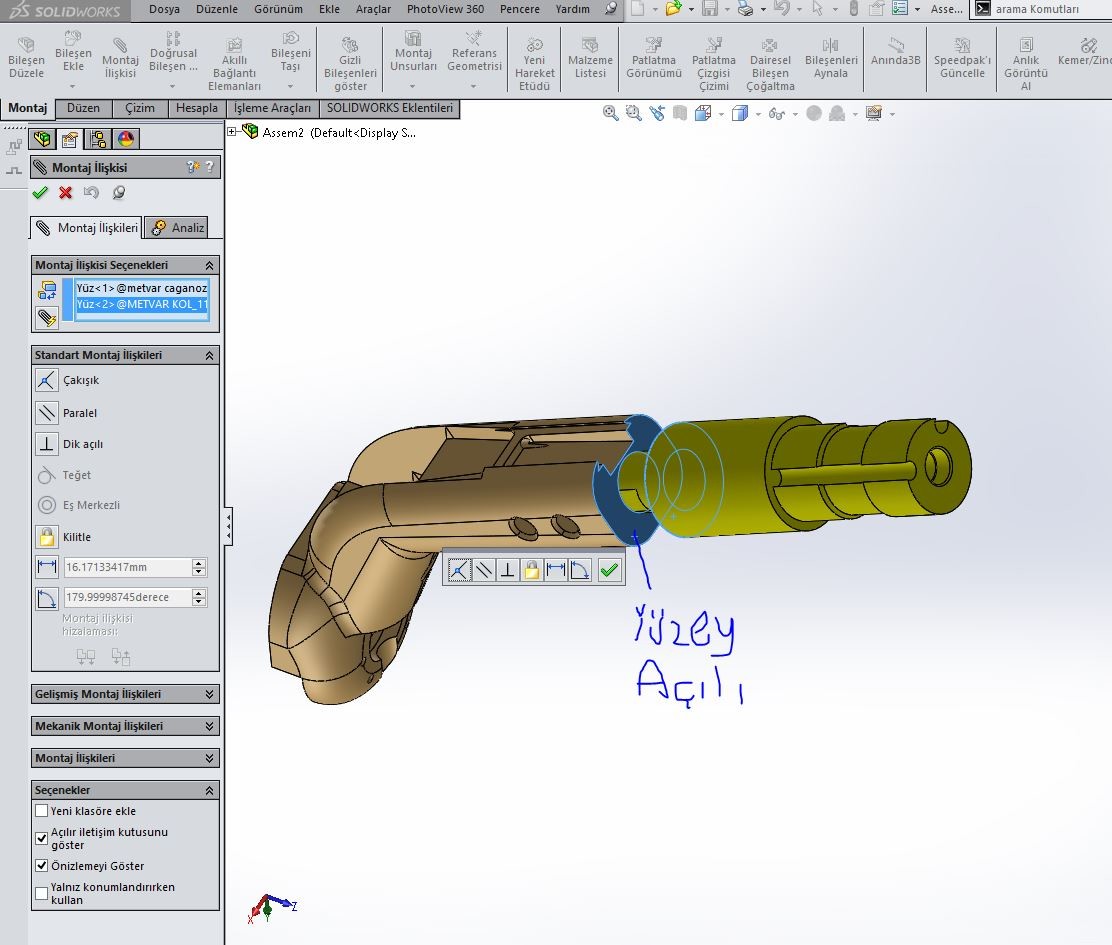Image resolution: width=1112 pixels, height=945 pixels.
Task: Click the distance value input field
Action: point(125,567)
